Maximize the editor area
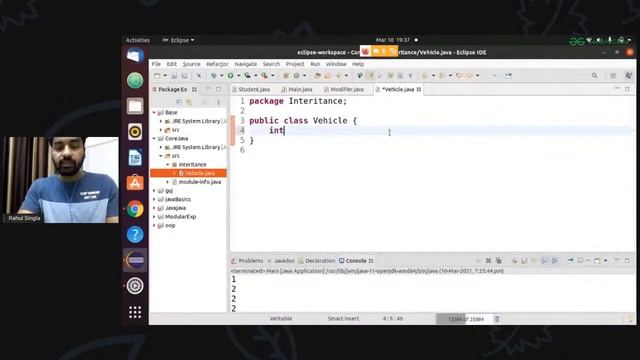640x360 pixels. [x=627, y=89]
